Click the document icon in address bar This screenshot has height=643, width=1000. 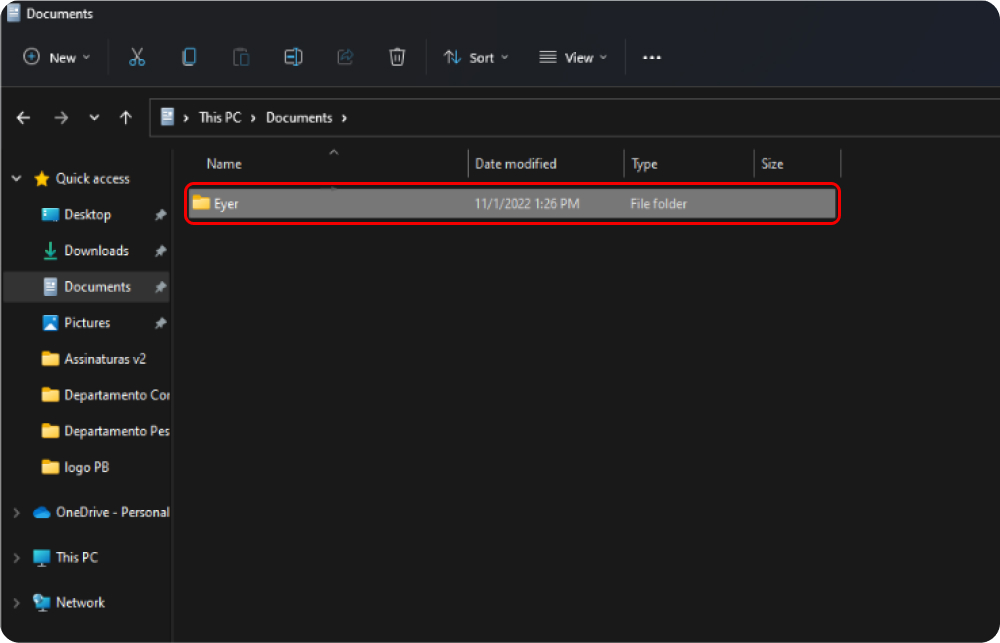[167, 117]
